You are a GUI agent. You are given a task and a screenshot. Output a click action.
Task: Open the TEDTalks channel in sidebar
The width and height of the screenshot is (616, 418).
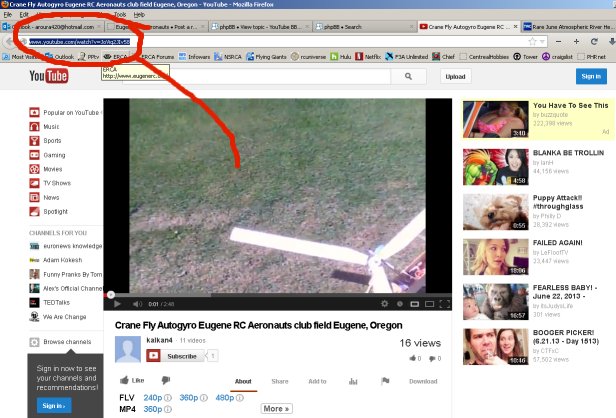(50, 302)
